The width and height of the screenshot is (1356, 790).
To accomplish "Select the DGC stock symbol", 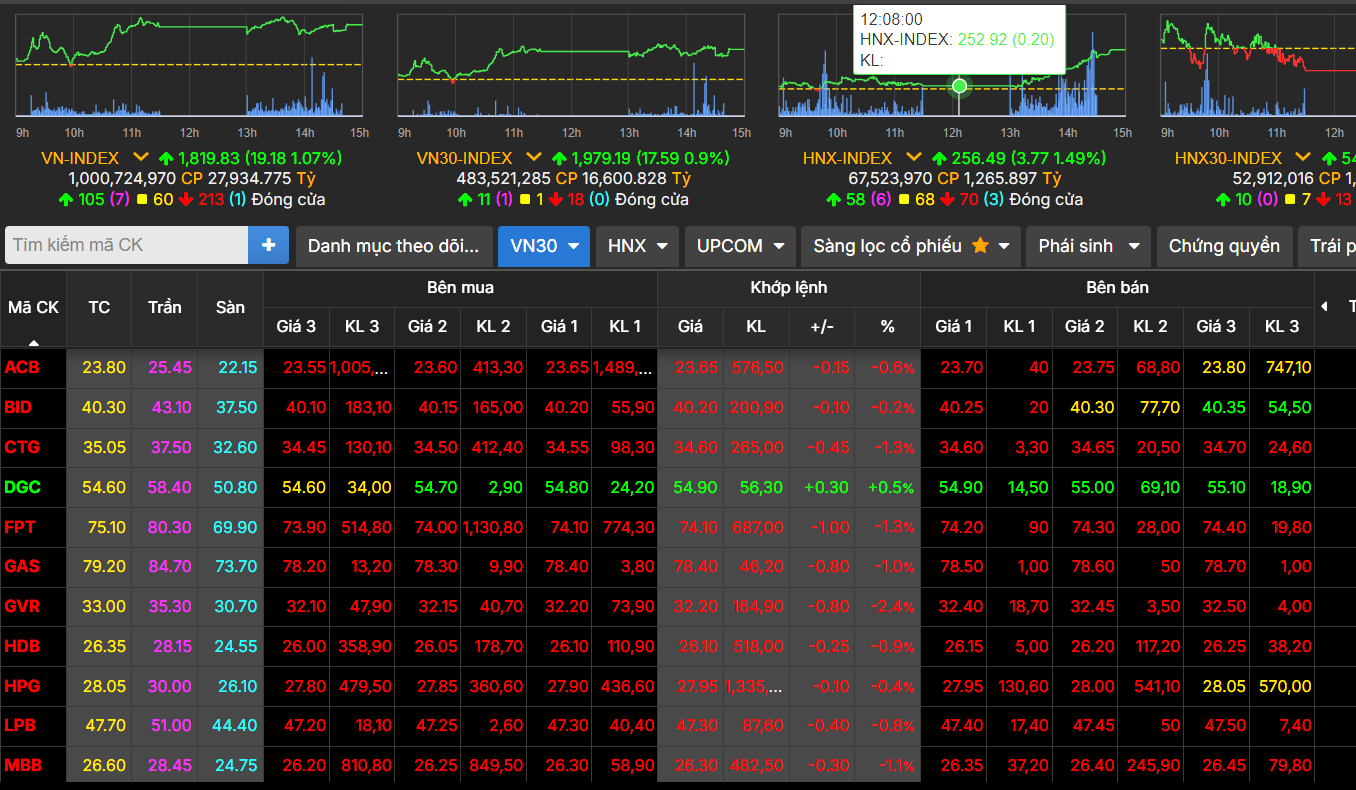I will 22,487.
